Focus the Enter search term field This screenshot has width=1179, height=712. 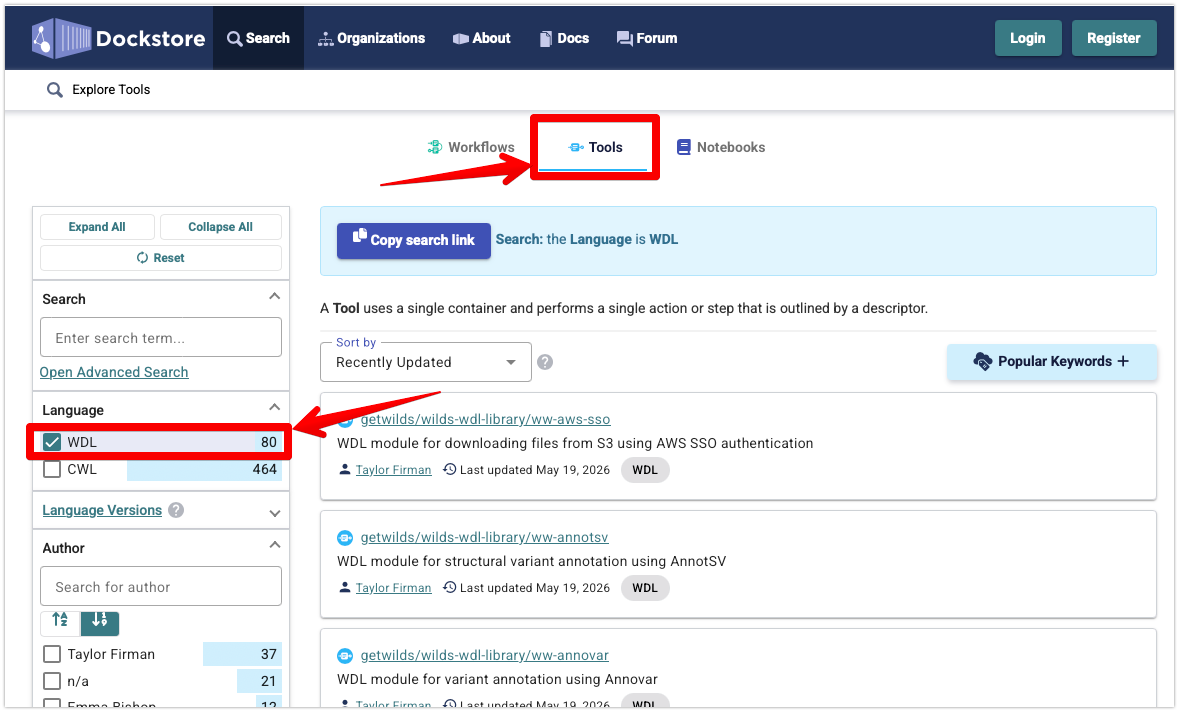coord(161,338)
